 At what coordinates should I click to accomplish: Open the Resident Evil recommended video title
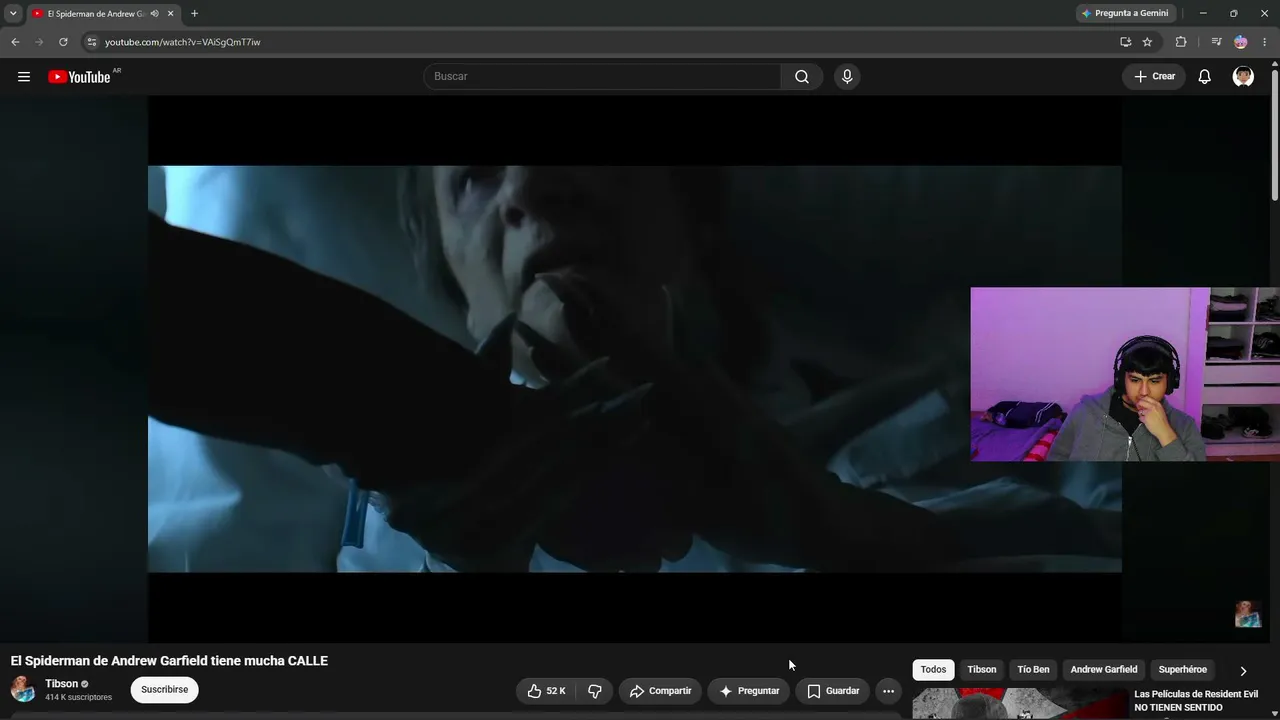pyautogui.click(x=1196, y=701)
